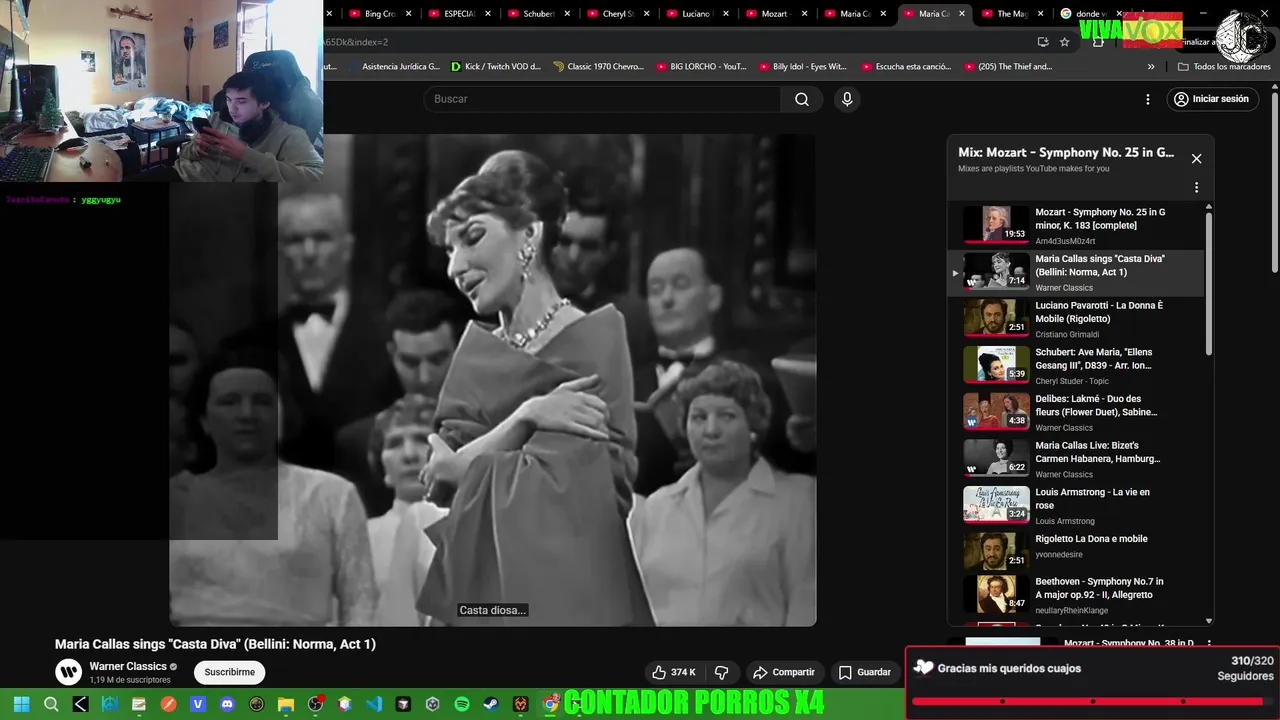Open Billy Idol Eyes Without bookmark
The image size is (1280, 720).
pyautogui.click(x=803, y=67)
